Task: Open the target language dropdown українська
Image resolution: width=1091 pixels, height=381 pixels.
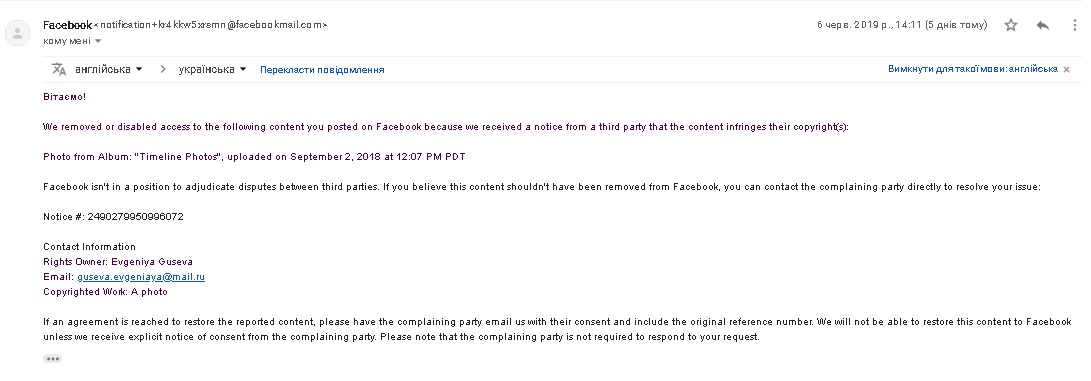Action: pos(212,69)
